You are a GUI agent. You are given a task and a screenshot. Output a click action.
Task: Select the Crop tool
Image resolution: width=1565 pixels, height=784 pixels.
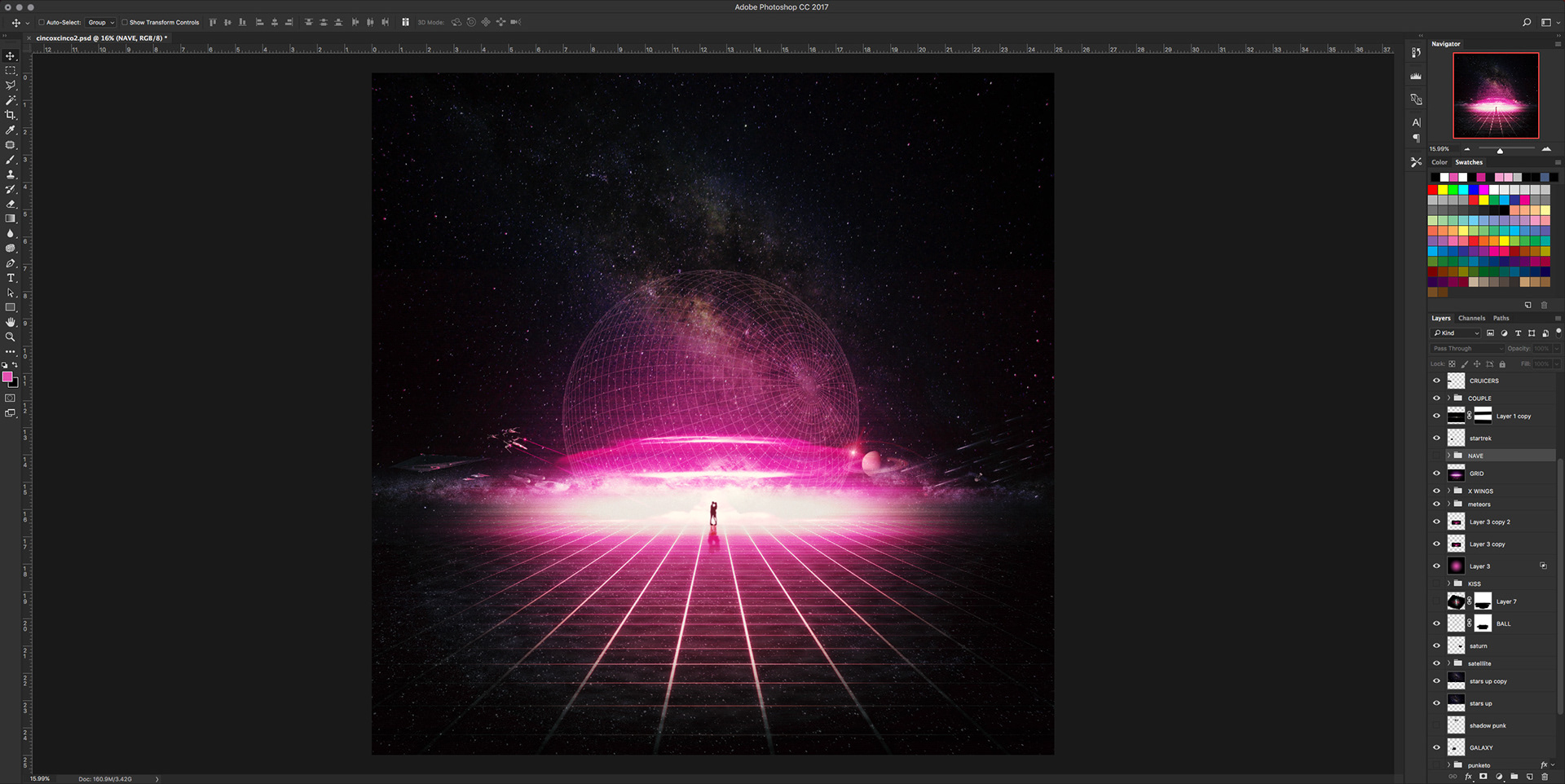coord(11,115)
